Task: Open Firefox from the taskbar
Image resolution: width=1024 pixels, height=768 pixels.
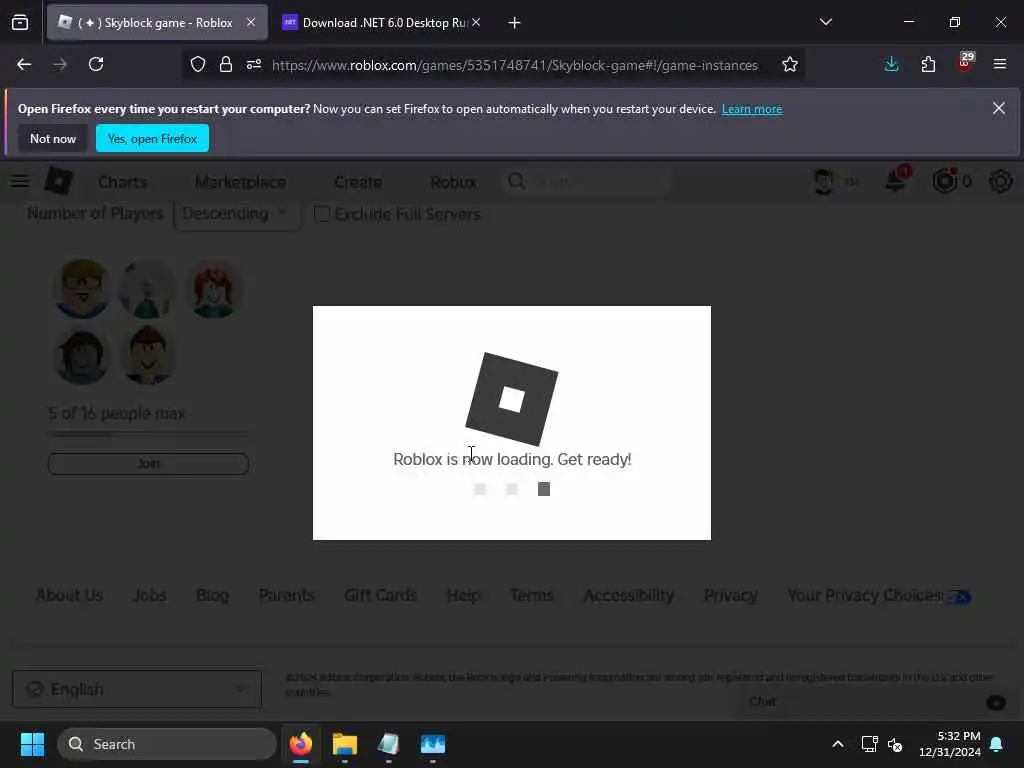Action: [x=301, y=744]
